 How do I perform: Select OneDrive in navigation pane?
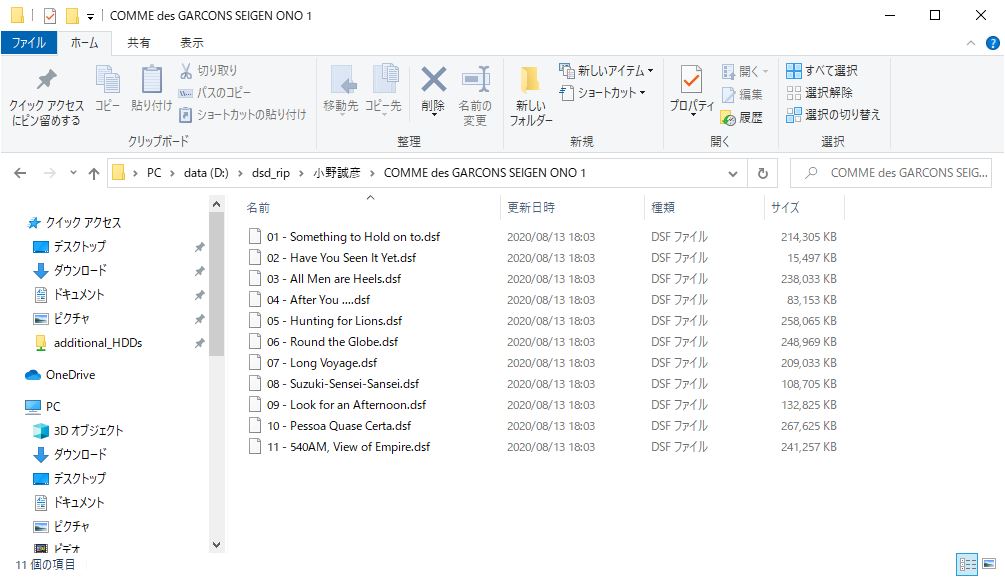pos(70,375)
